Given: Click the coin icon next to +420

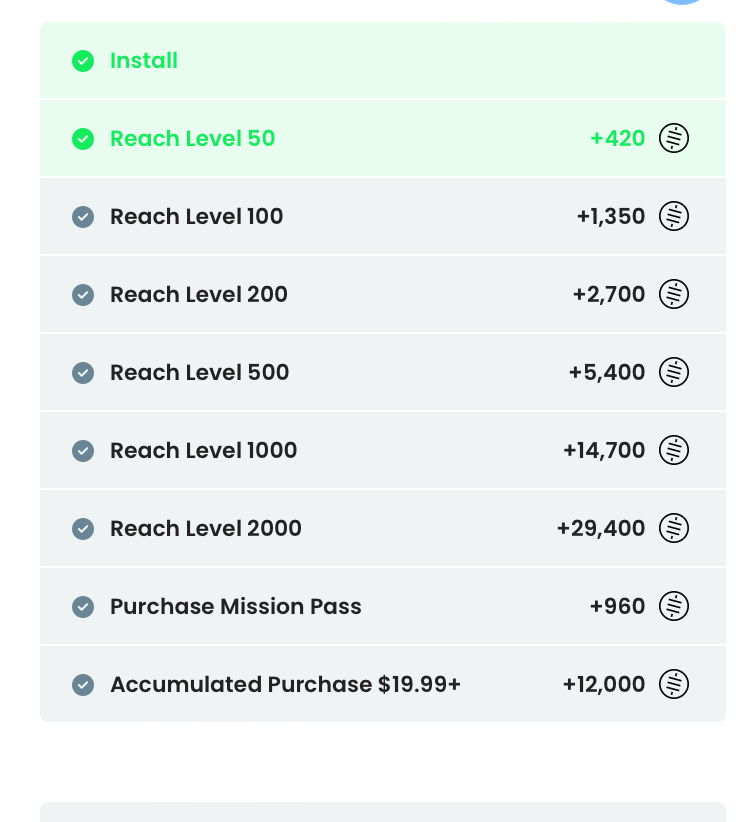Looking at the screenshot, I should [674, 138].
